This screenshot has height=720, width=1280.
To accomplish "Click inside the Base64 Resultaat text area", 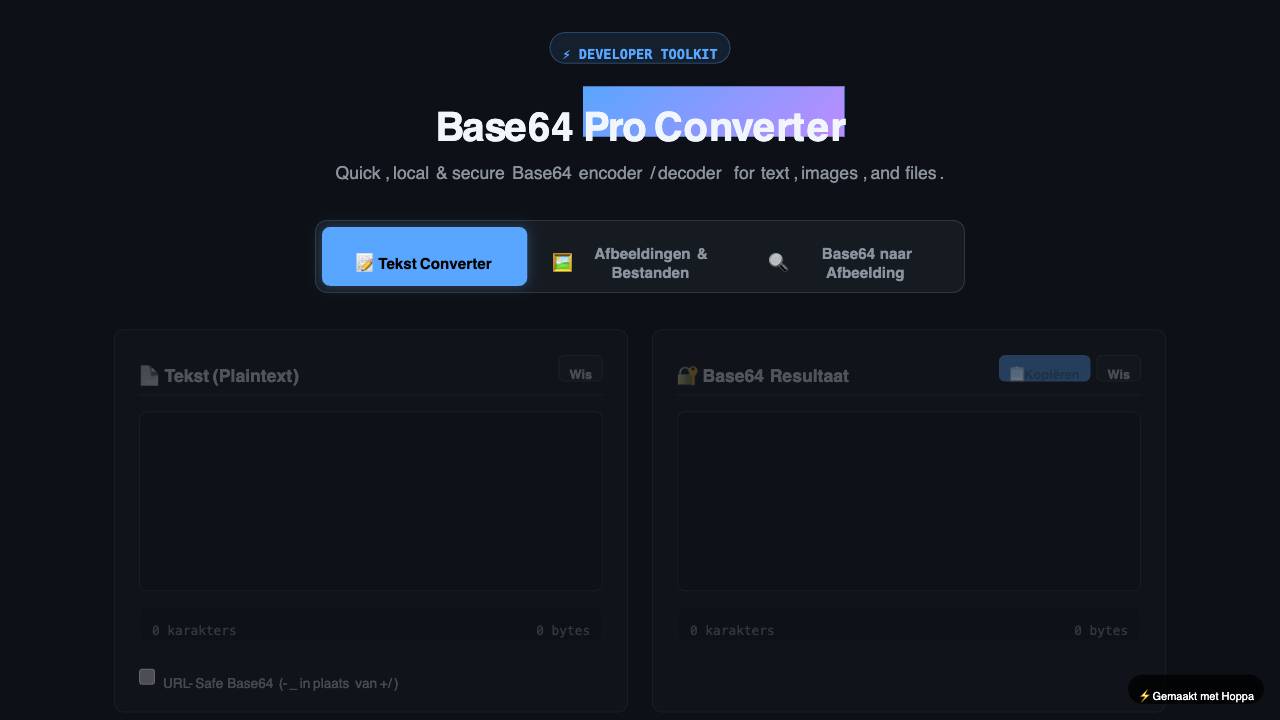I will pyautogui.click(x=909, y=501).
